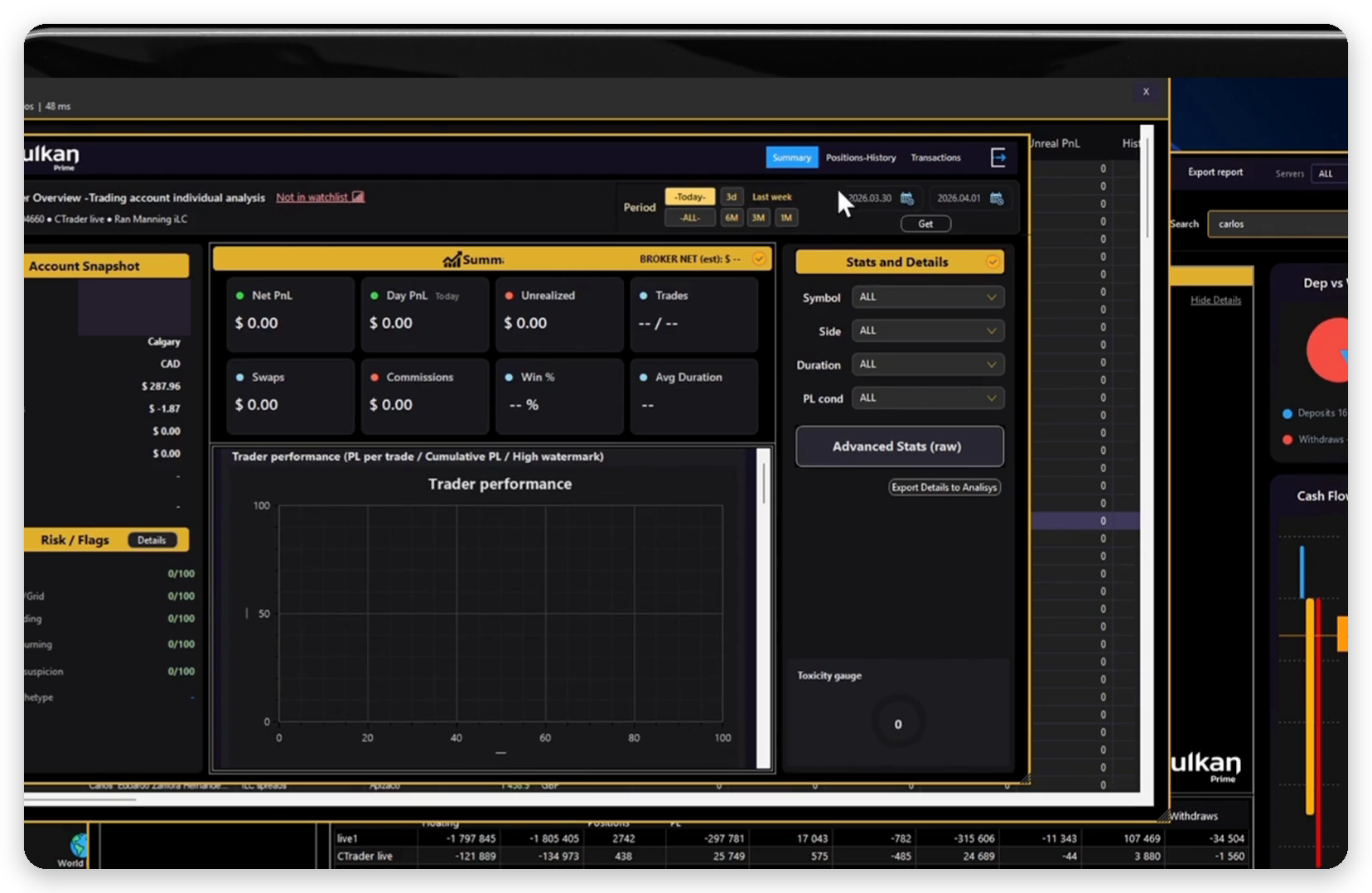This screenshot has width=1372, height=893.
Task: Click the Get button under the dates
Action: pyautogui.click(x=925, y=224)
